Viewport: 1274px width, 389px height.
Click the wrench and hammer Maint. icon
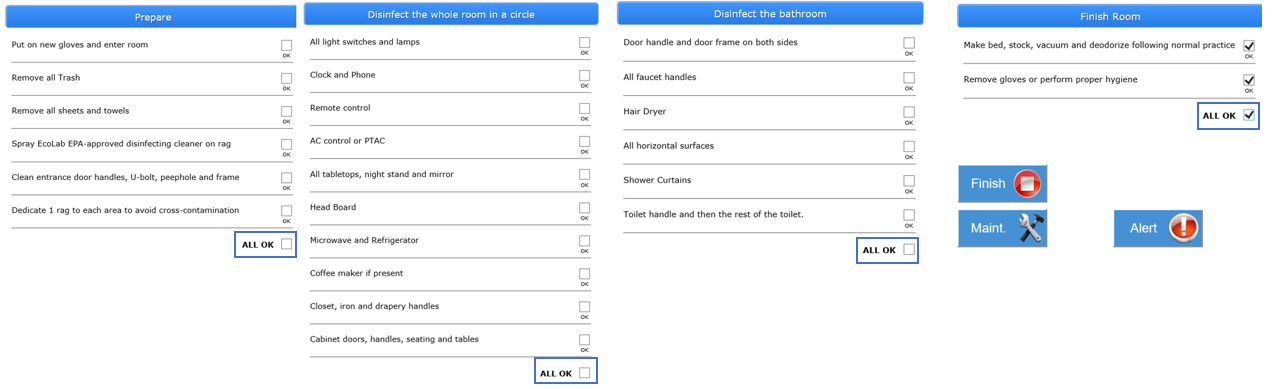[x=1031, y=228]
